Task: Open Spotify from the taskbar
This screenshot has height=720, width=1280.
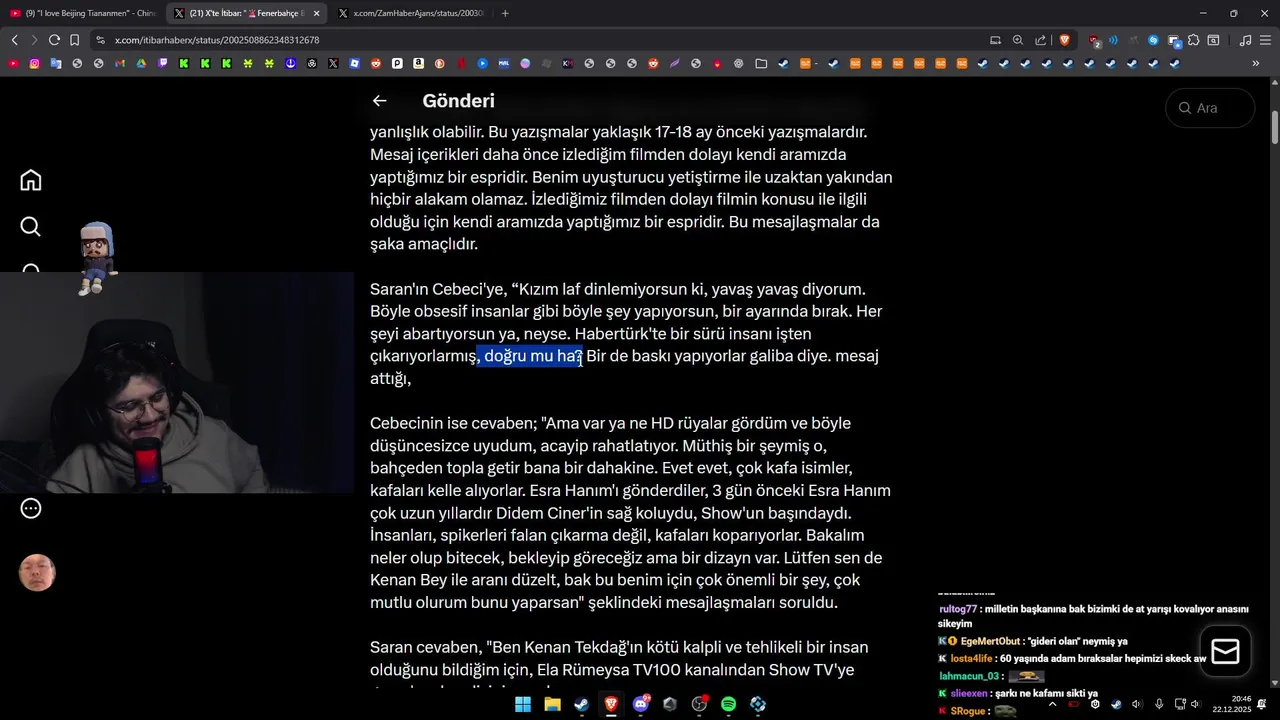Action: click(729, 704)
